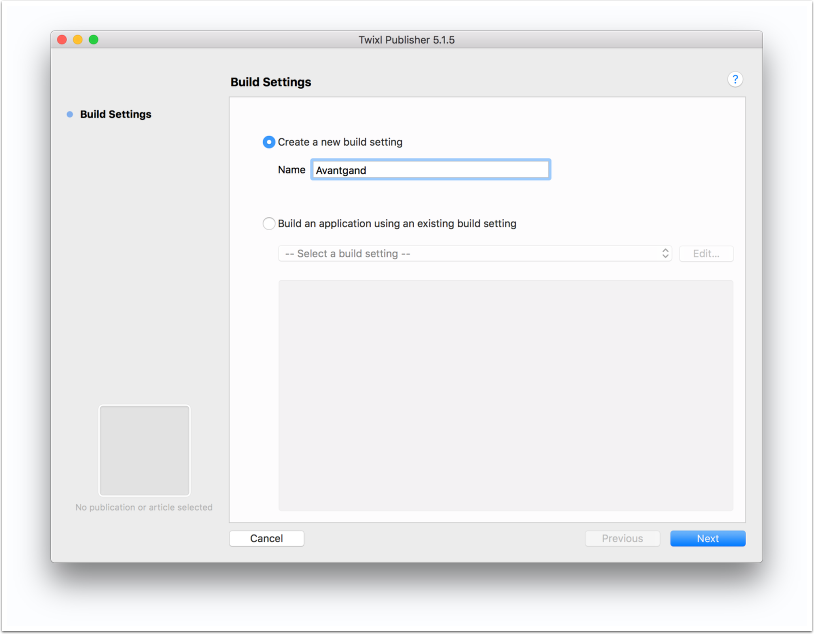Click the Name text field containing Avantgand
The width and height of the screenshot is (814, 634).
click(x=430, y=170)
